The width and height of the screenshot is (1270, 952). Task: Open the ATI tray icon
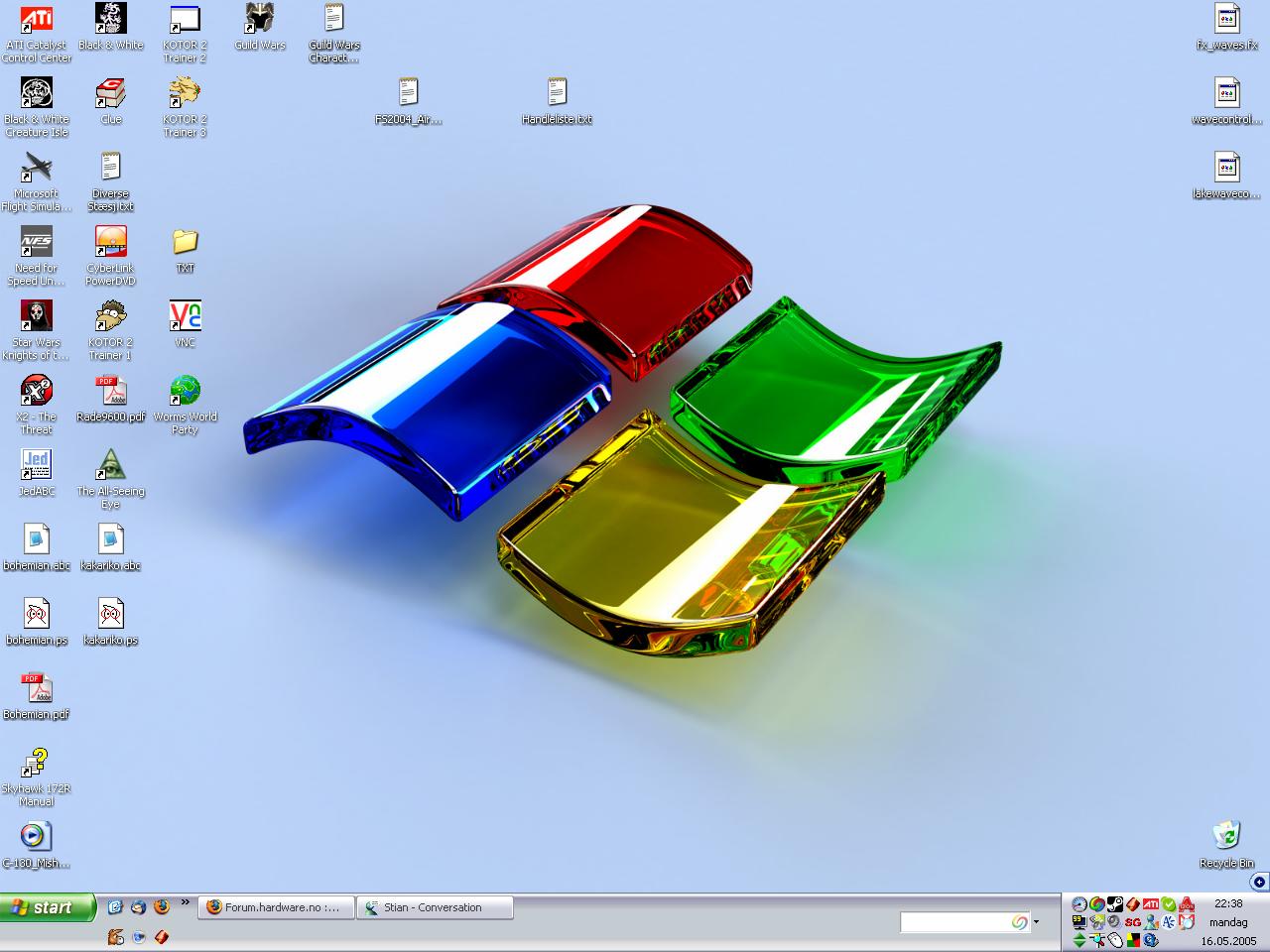click(x=1151, y=904)
